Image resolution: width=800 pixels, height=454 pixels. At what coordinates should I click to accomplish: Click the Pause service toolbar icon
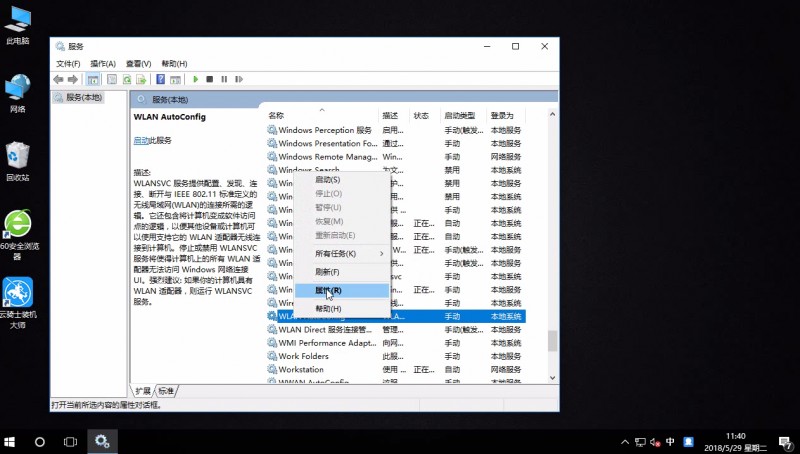point(224,79)
